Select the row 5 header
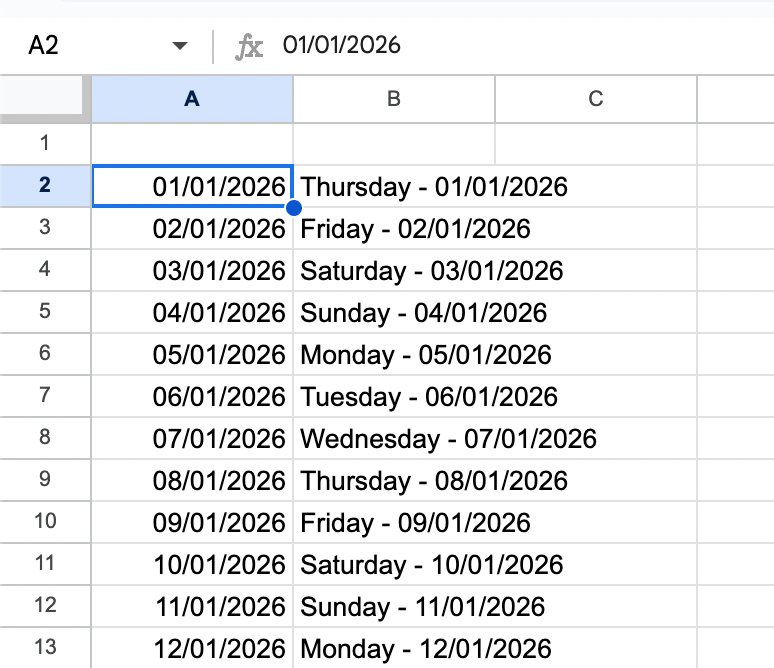774x668 pixels. pyautogui.click(x=44, y=312)
